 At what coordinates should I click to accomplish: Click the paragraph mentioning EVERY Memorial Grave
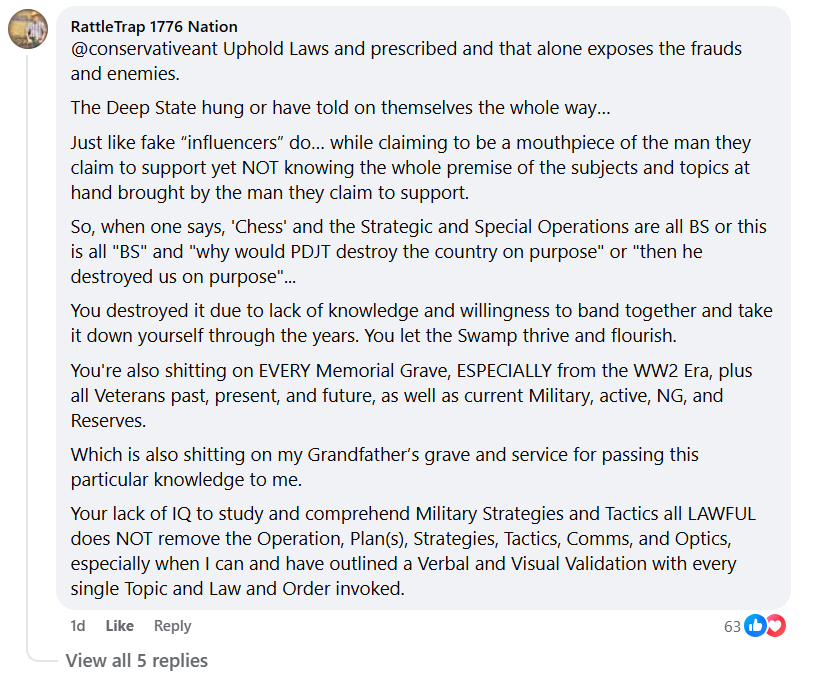pyautogui.click(x=410, y=395)
